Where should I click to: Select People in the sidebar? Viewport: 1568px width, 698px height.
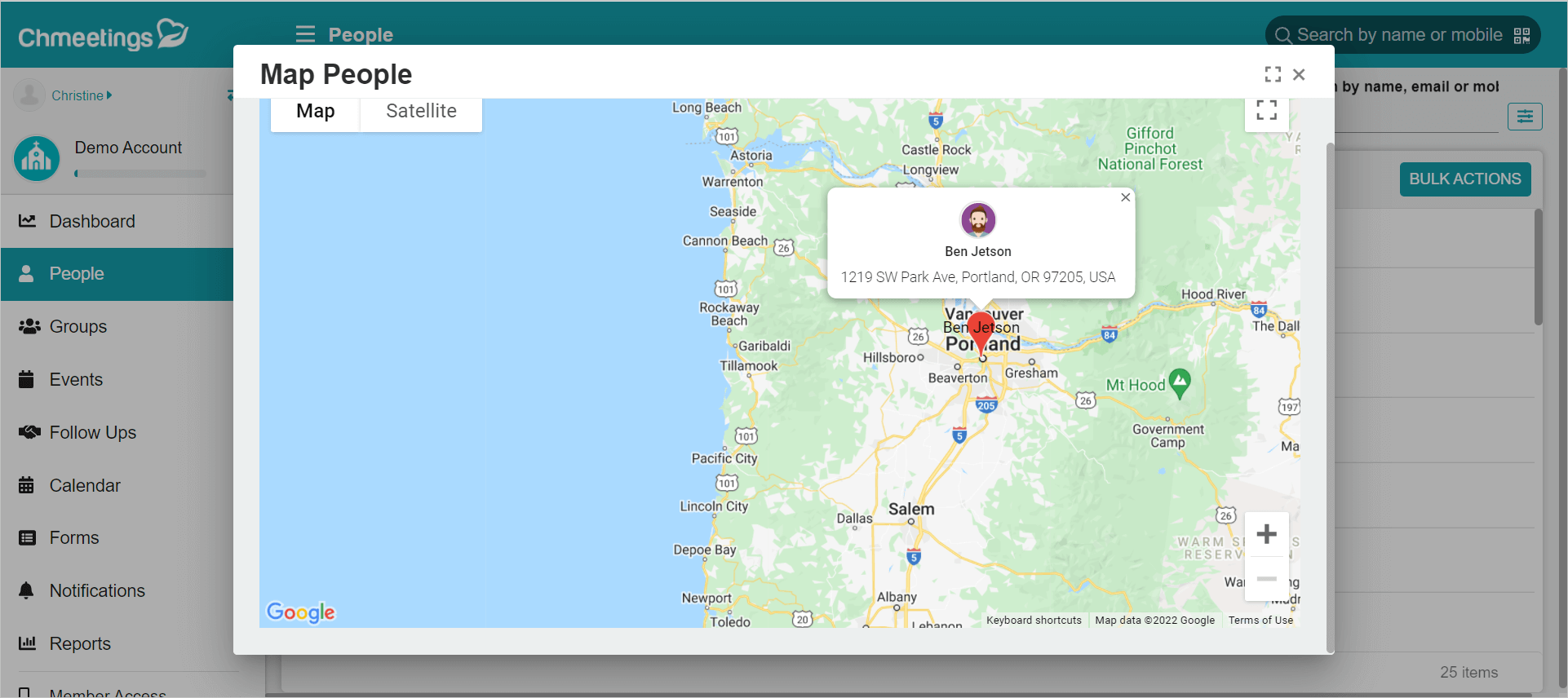click(x=117, y=274)
